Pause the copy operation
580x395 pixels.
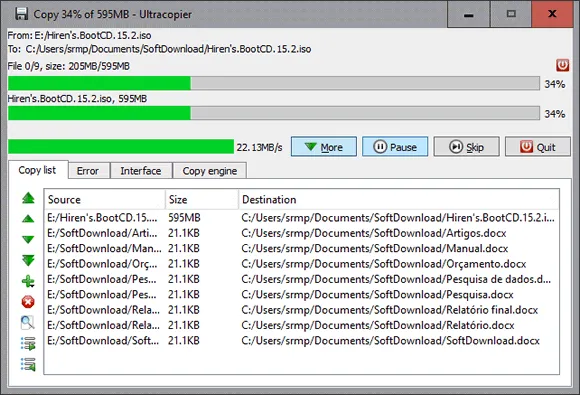pos(395,147)
